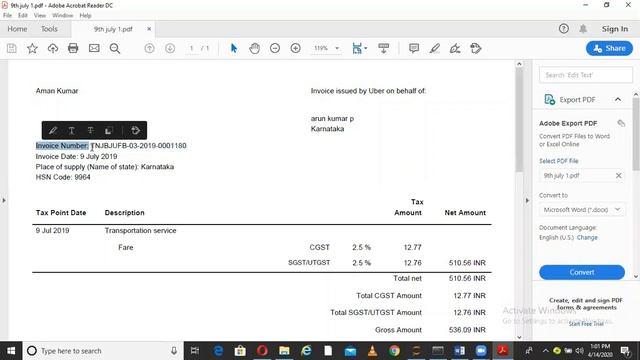Switch to the Tools tab

(49, 29)
